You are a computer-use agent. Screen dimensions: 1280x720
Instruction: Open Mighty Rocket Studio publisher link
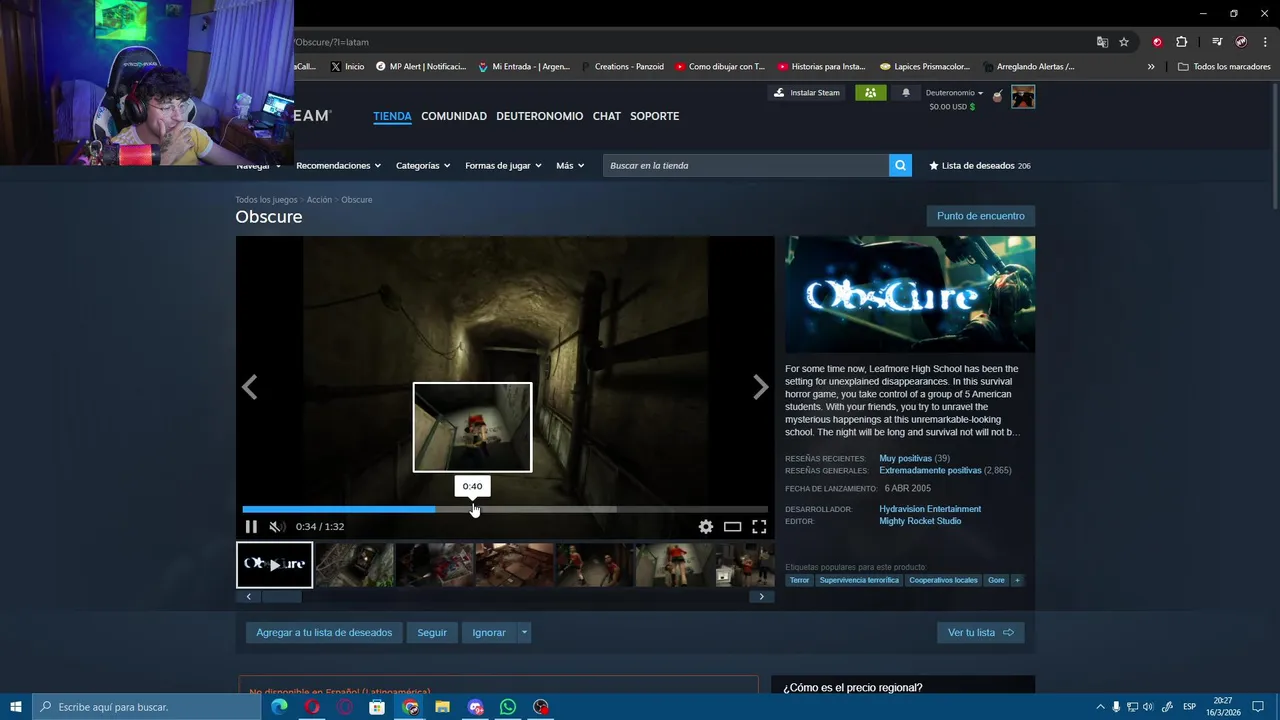(920, 521)
